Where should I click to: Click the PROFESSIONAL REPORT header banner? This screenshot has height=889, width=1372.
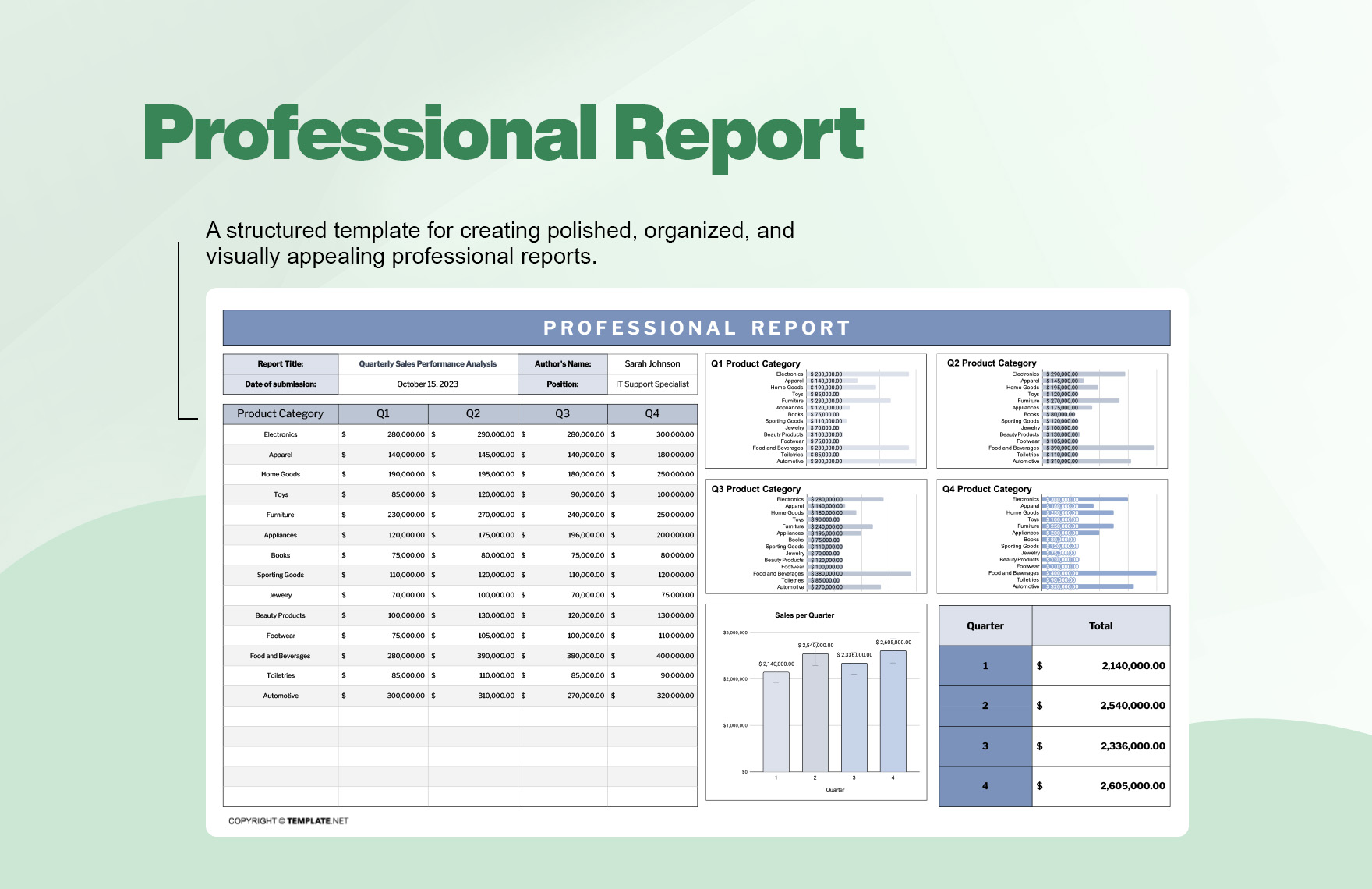click(x=696, y=328)
